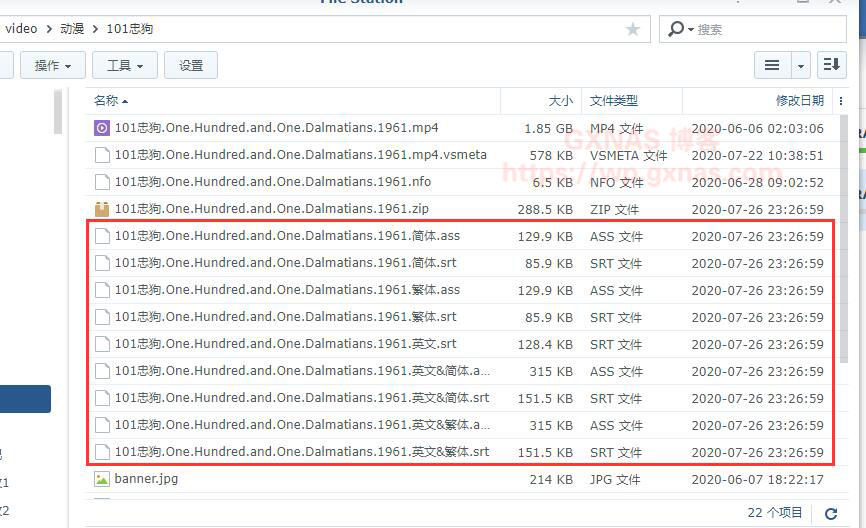
Task: Click the 设置 button
Action: [191, 65]
